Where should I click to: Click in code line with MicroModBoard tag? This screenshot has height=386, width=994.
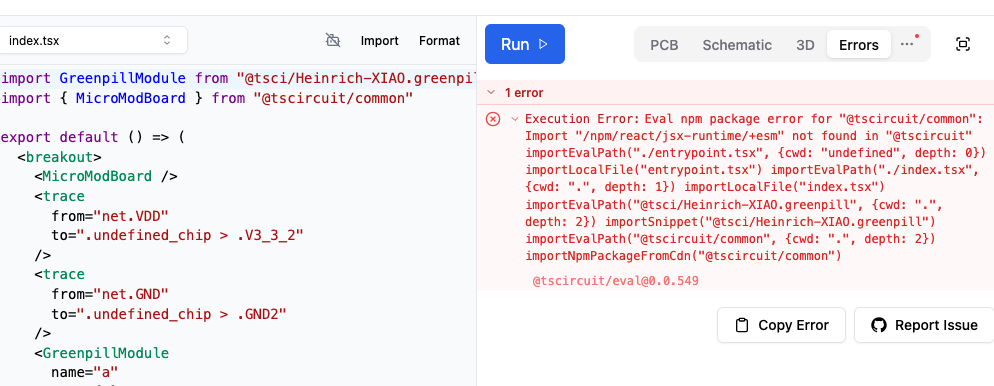[106, 176]
